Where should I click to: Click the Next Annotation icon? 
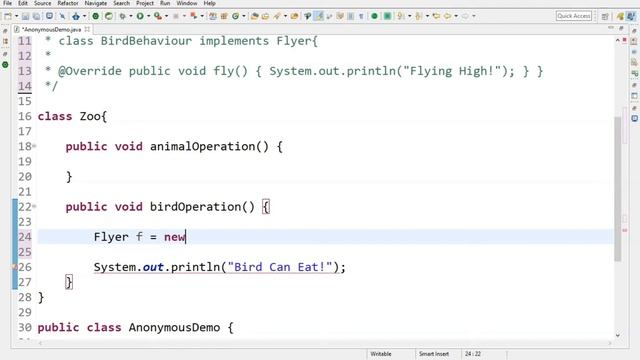[401, 16]
